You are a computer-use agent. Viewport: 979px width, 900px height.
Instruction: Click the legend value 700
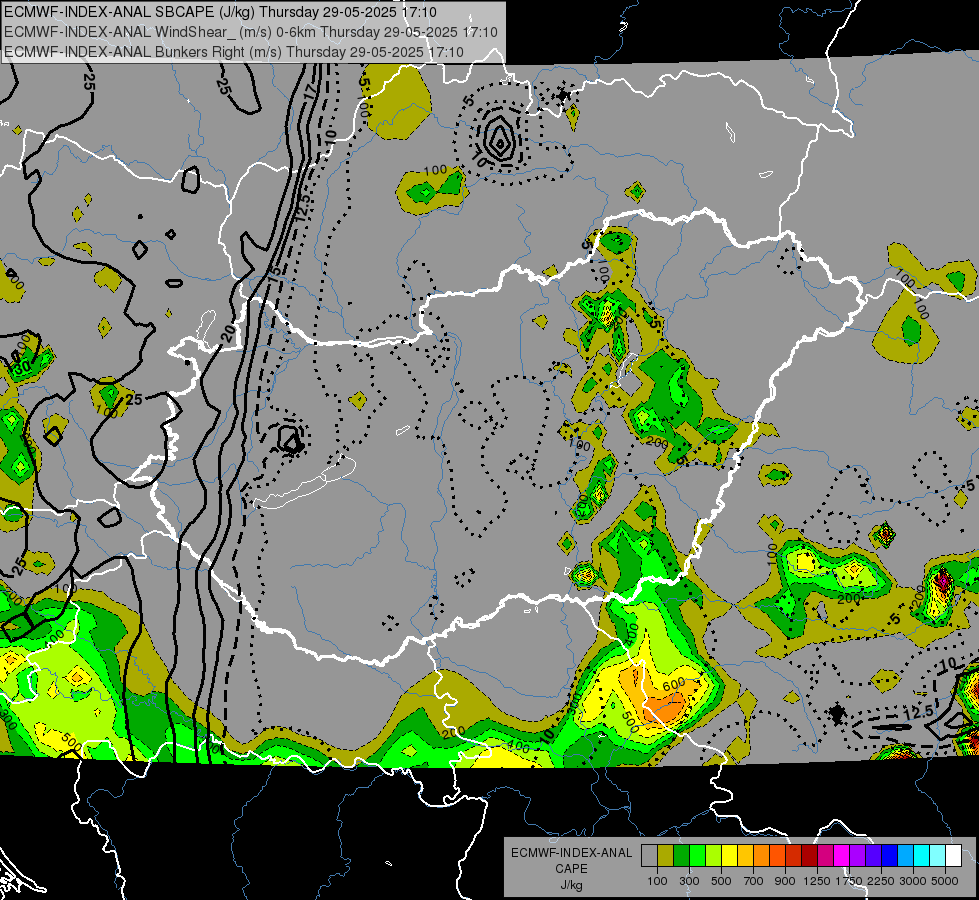pyautogui.click(x=754, y=881)
